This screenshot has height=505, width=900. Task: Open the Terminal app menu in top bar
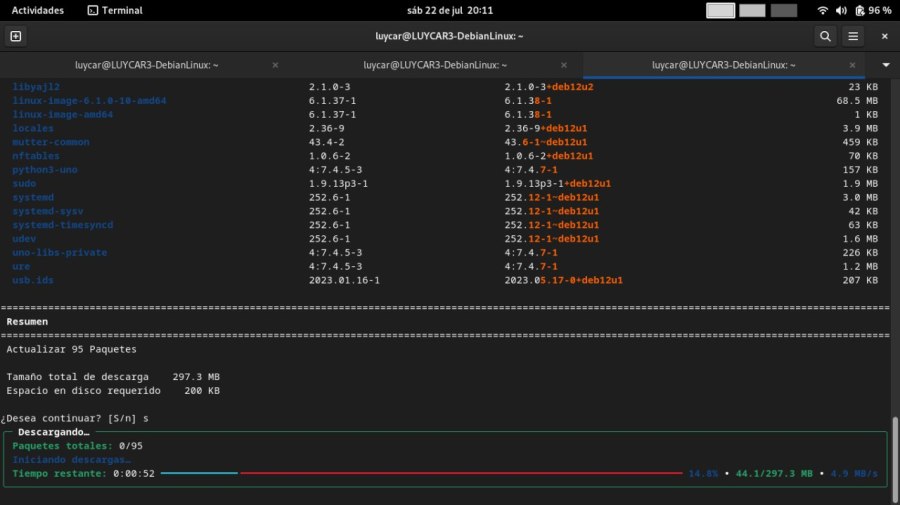pyautogui.click(x=114, y=10)
